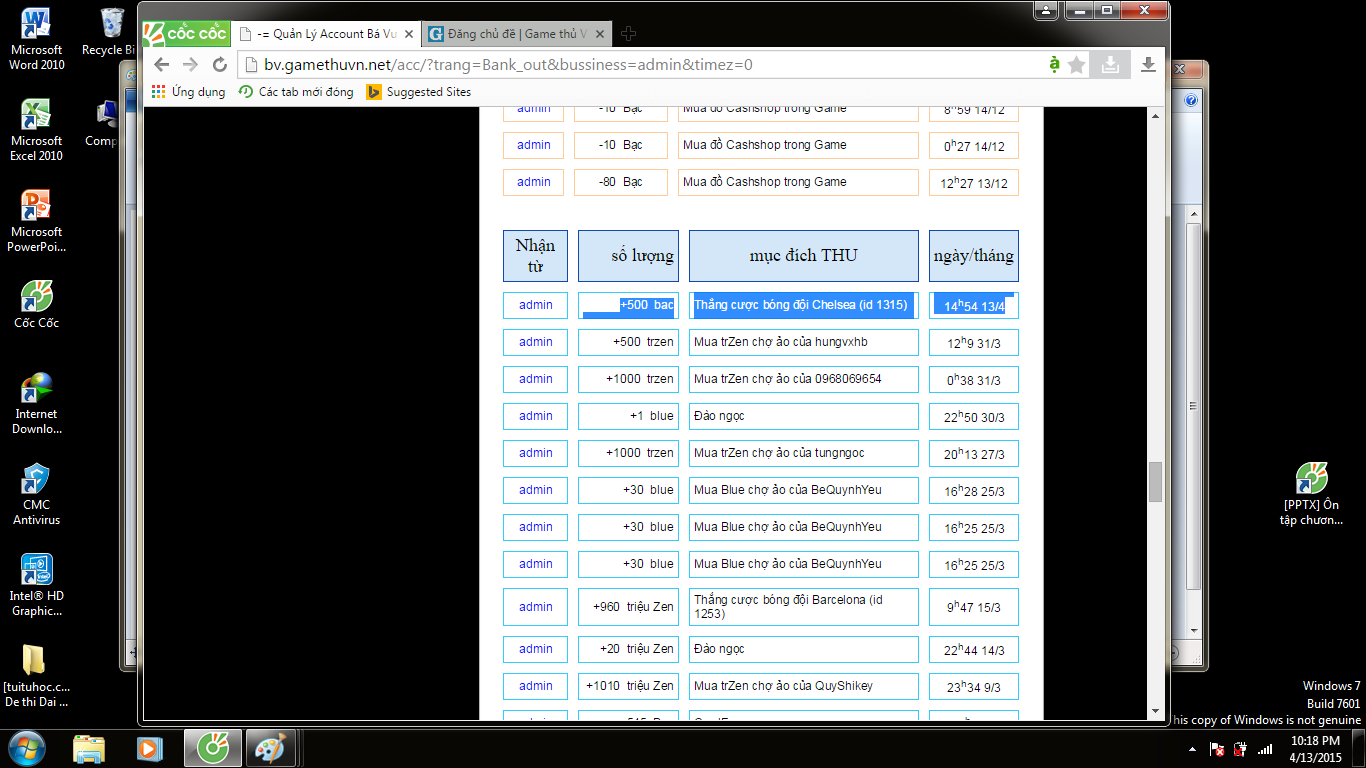Viewport: 1366px width, 768px height.
Task: Click the browser scrollbar up arrow
Action: pyautogui.click(x=1156, y=116)
